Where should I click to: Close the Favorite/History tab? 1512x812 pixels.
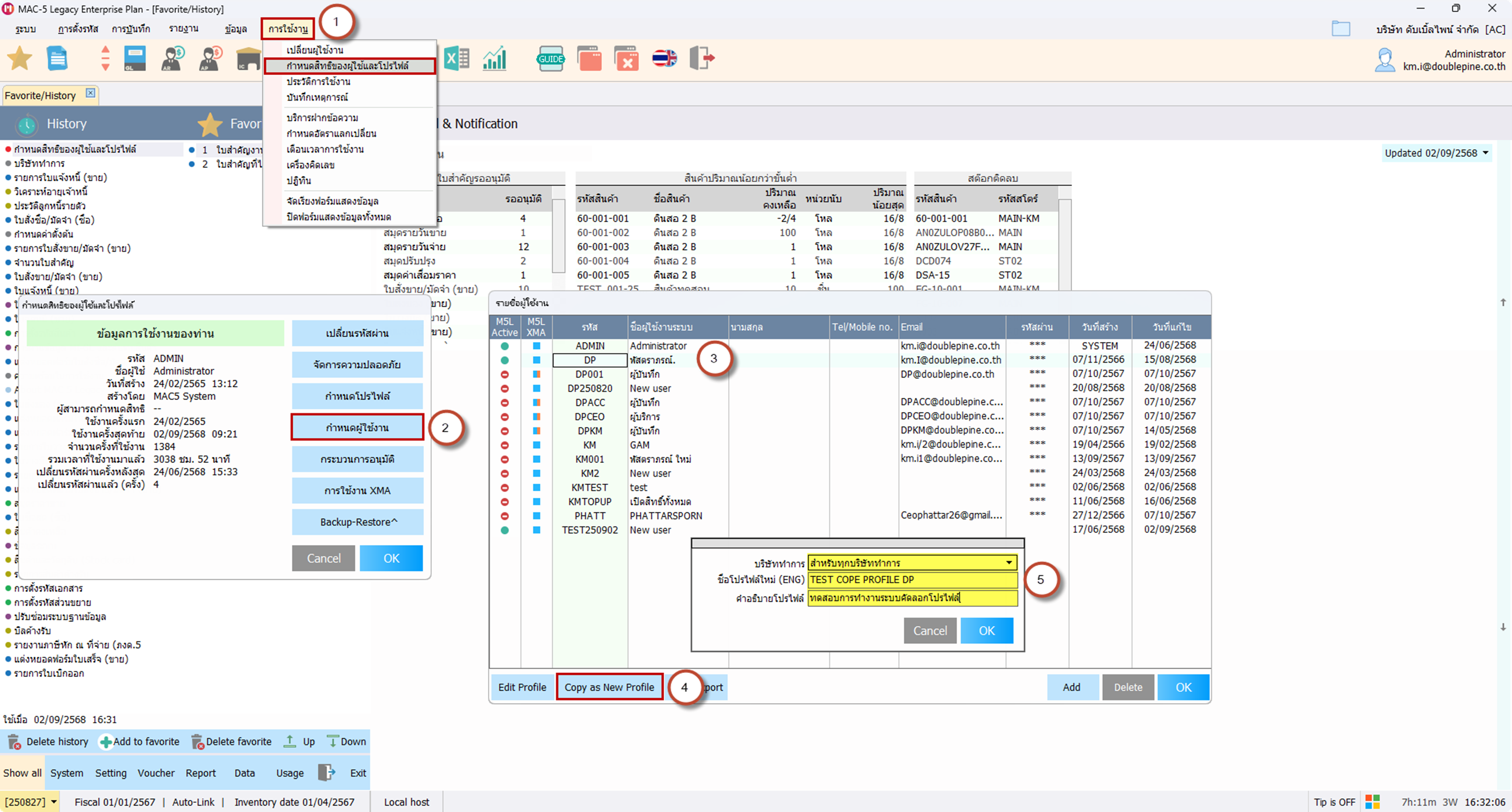90,93
